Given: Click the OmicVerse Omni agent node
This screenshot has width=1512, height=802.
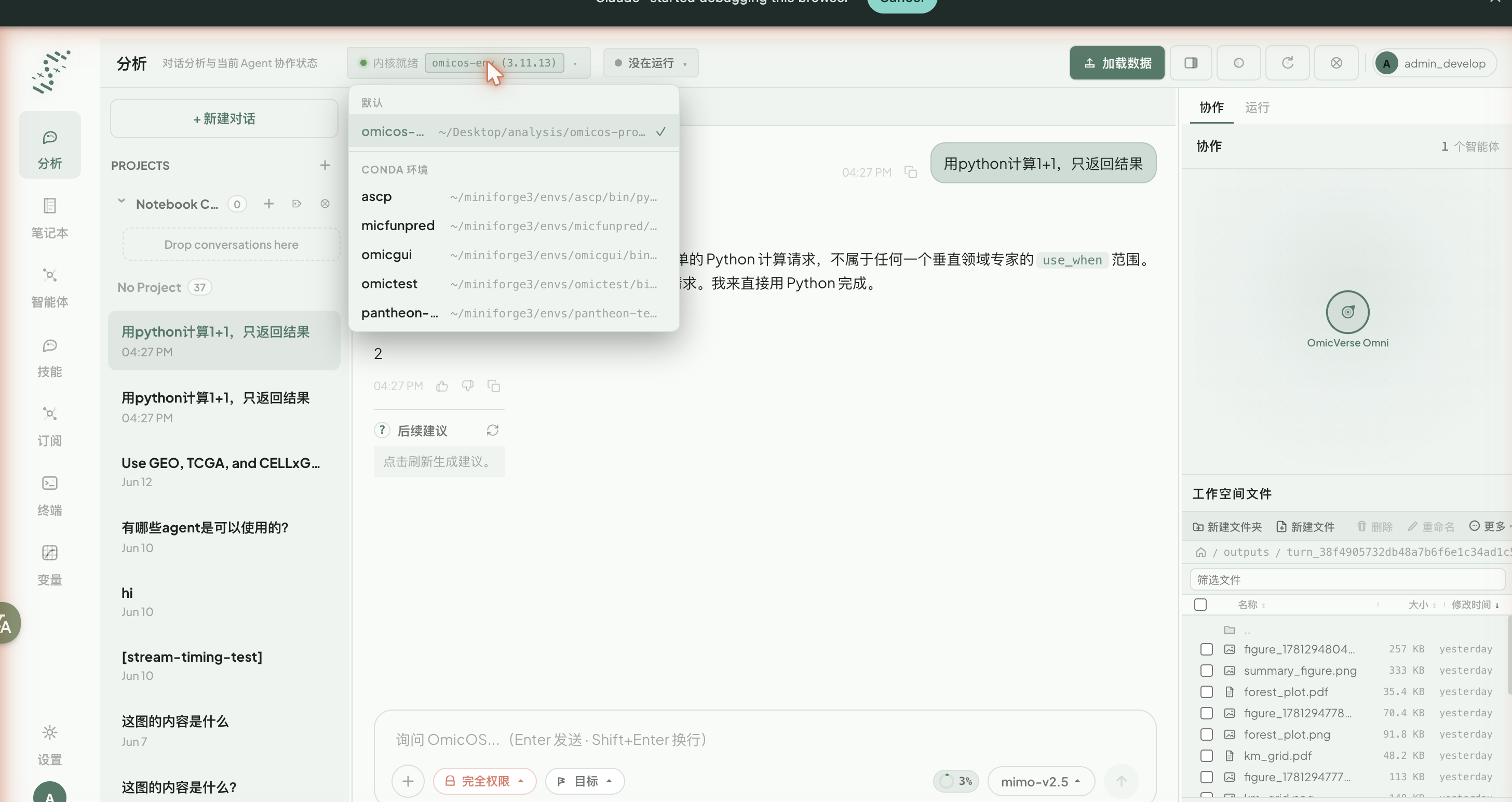Looking at the screenshot, I should click(1347, 312).
